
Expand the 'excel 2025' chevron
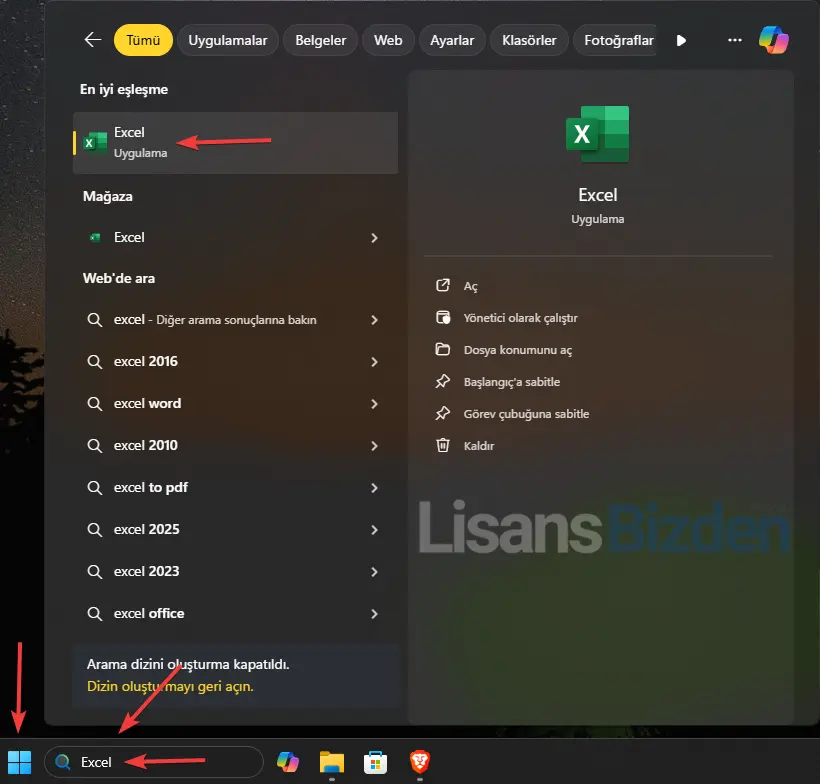tap(374, 530)
